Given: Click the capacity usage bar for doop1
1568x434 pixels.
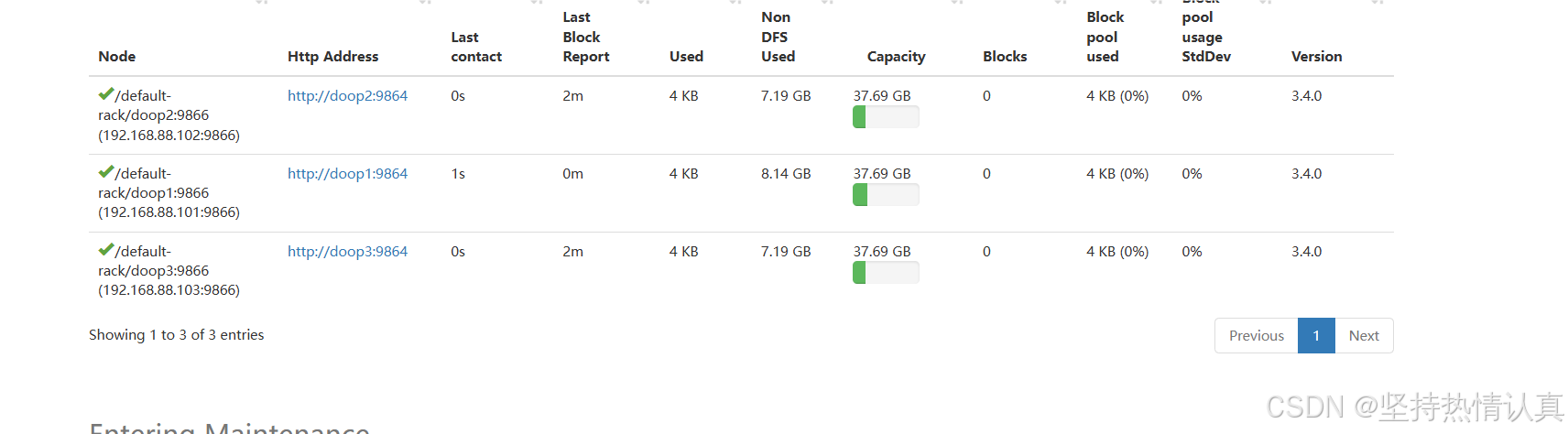Looking at the screenshot, I should click(886, 195).
